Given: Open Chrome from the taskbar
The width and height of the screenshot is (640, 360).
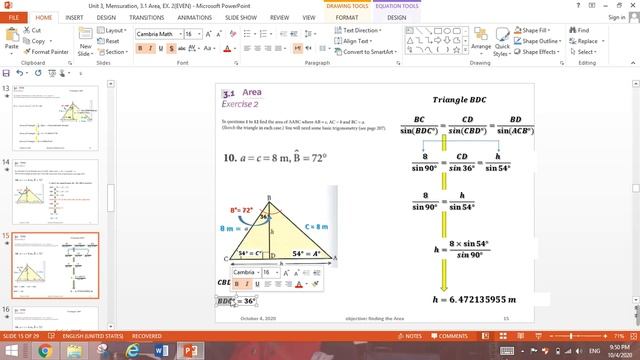Looking at the screenshot, I should tap(45, 351).
